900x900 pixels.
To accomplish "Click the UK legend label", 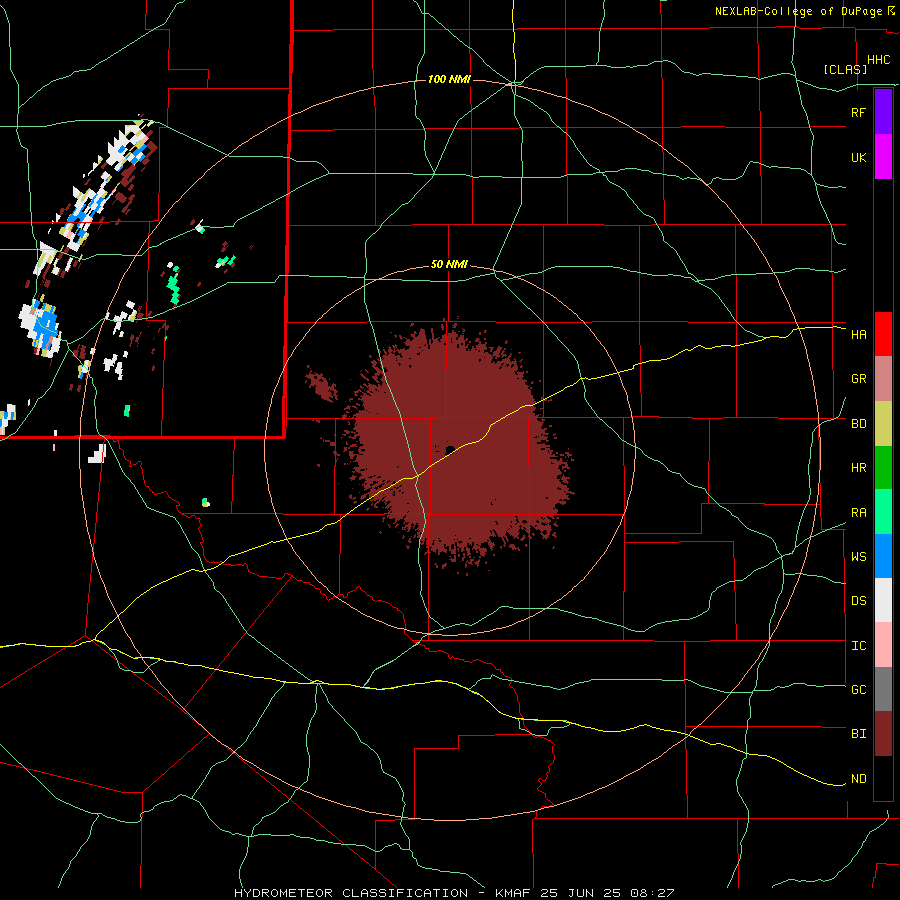I will [858, 158].
